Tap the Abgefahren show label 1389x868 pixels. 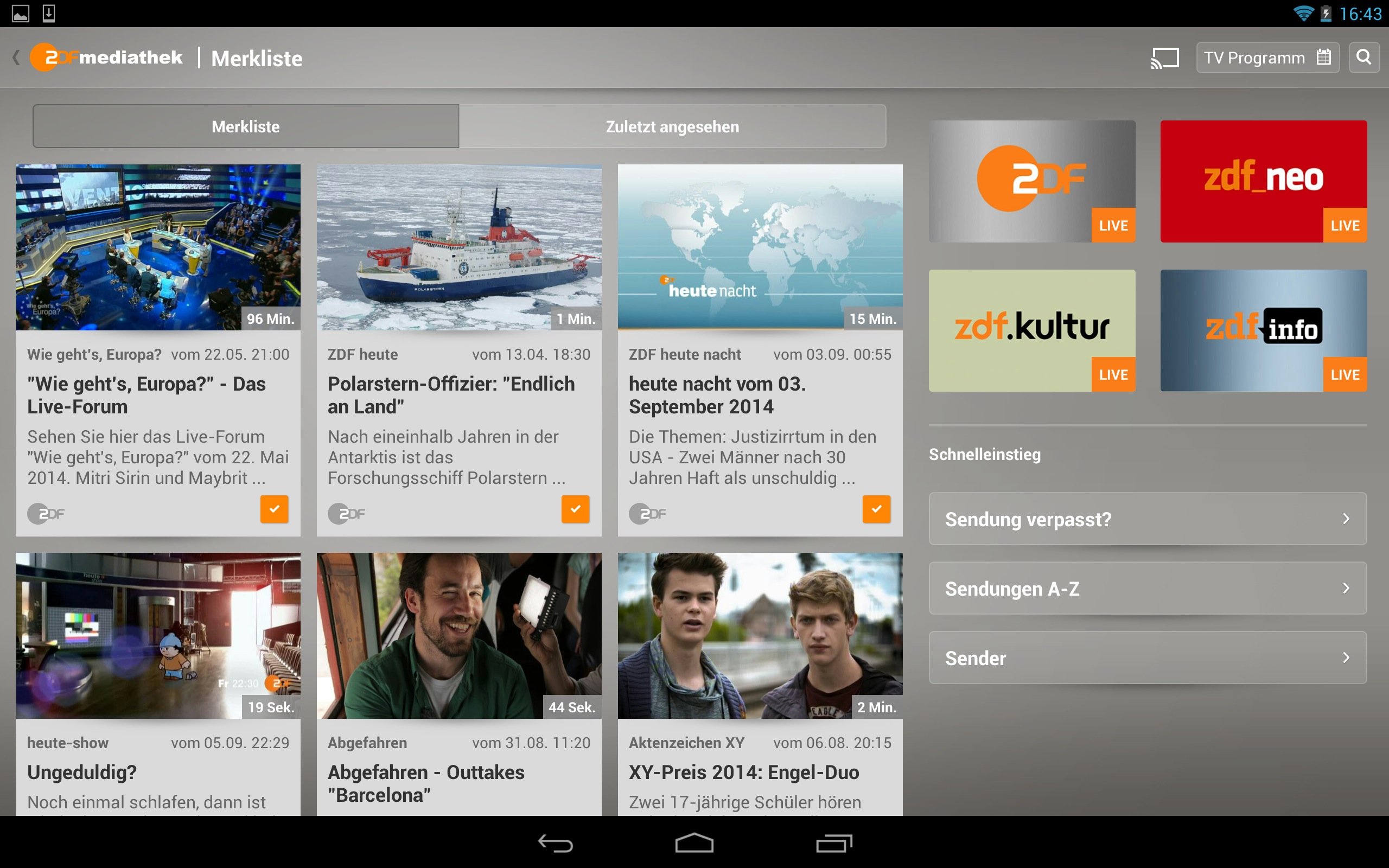[367, 743]
